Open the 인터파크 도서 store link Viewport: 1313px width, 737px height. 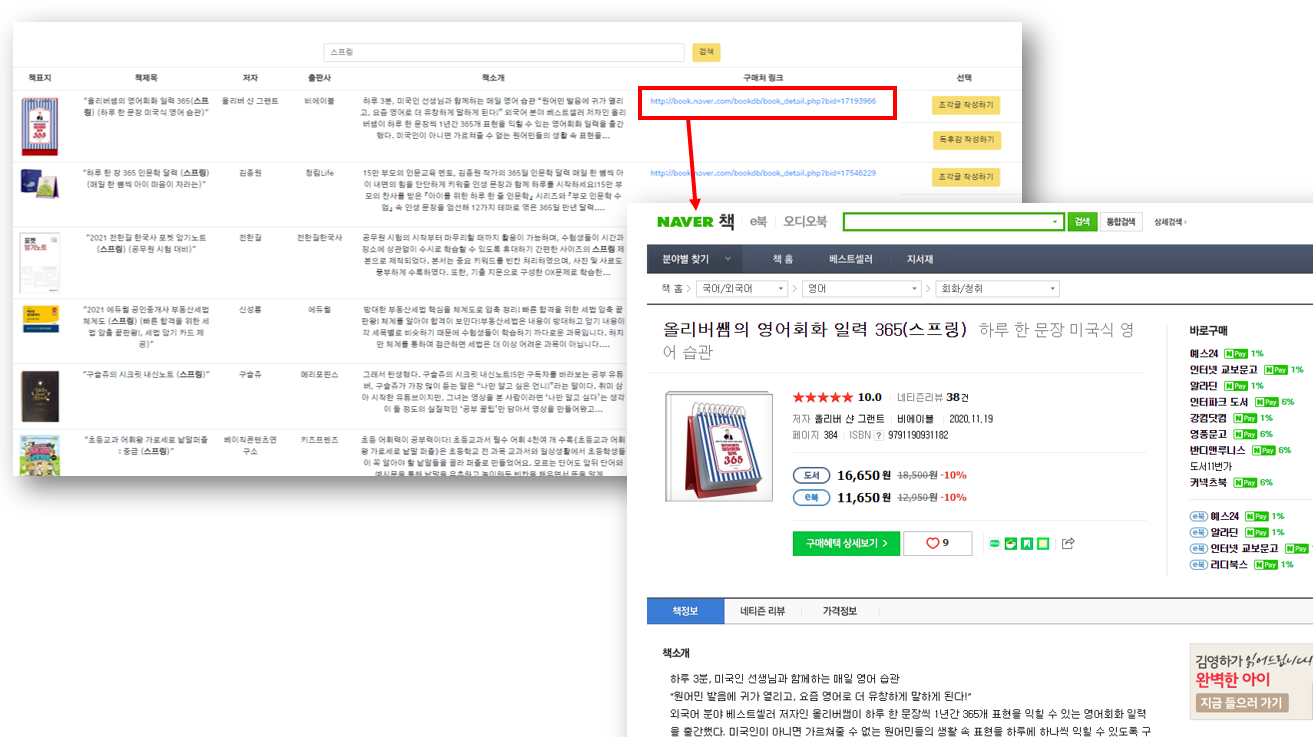pos(1221,401)
